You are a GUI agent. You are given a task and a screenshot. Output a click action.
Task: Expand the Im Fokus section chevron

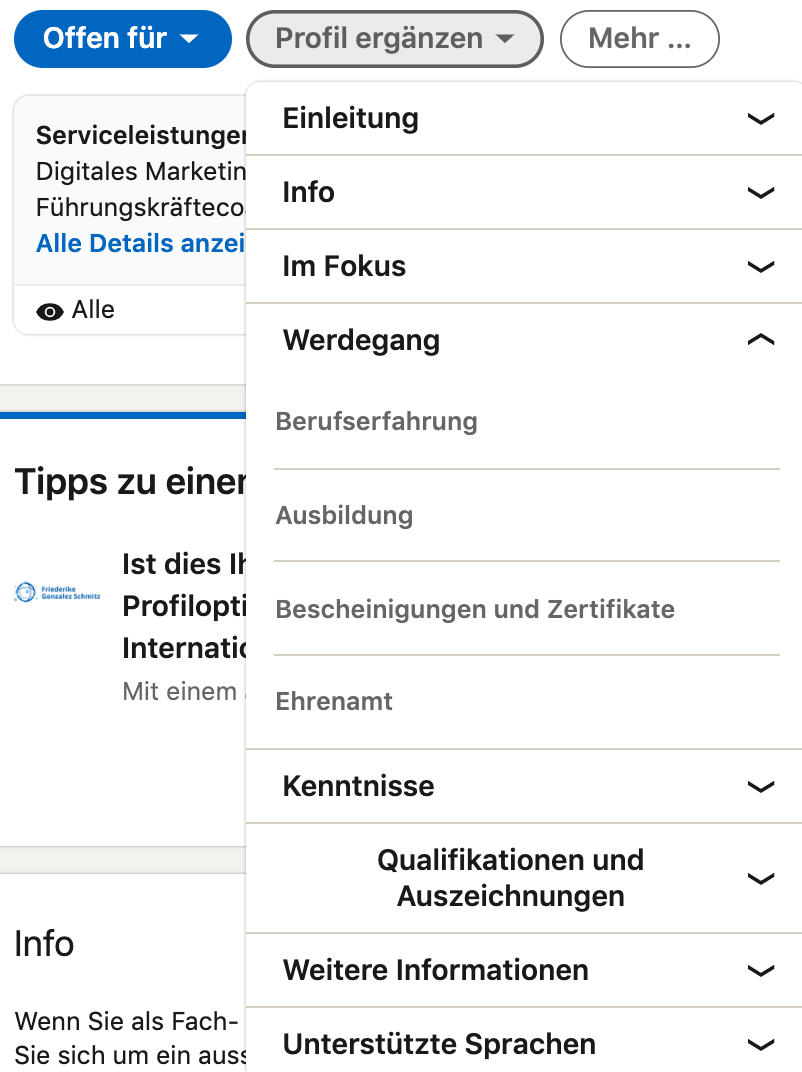pos(760,267)
